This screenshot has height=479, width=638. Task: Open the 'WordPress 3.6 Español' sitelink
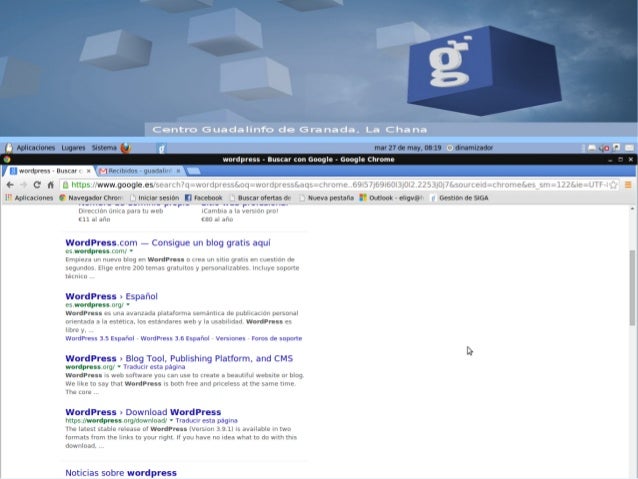pos(175,338)
